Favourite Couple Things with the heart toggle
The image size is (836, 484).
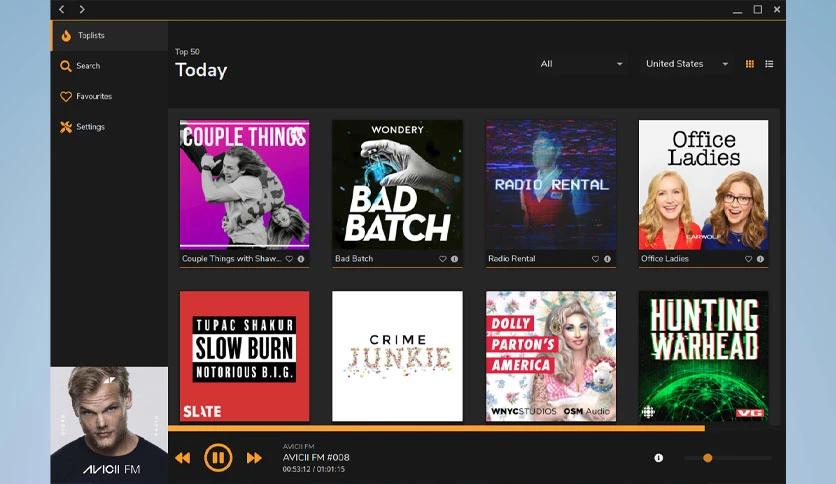(289, 259)
